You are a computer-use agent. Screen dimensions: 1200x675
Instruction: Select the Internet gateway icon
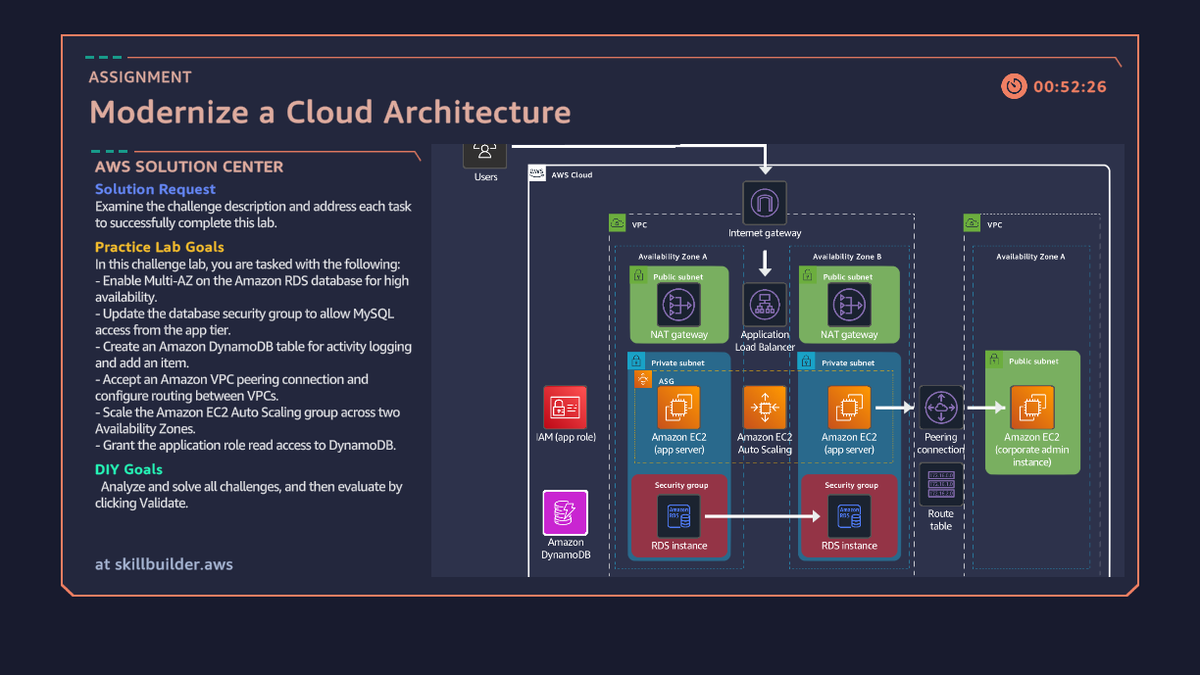click(x=765, y=203)
